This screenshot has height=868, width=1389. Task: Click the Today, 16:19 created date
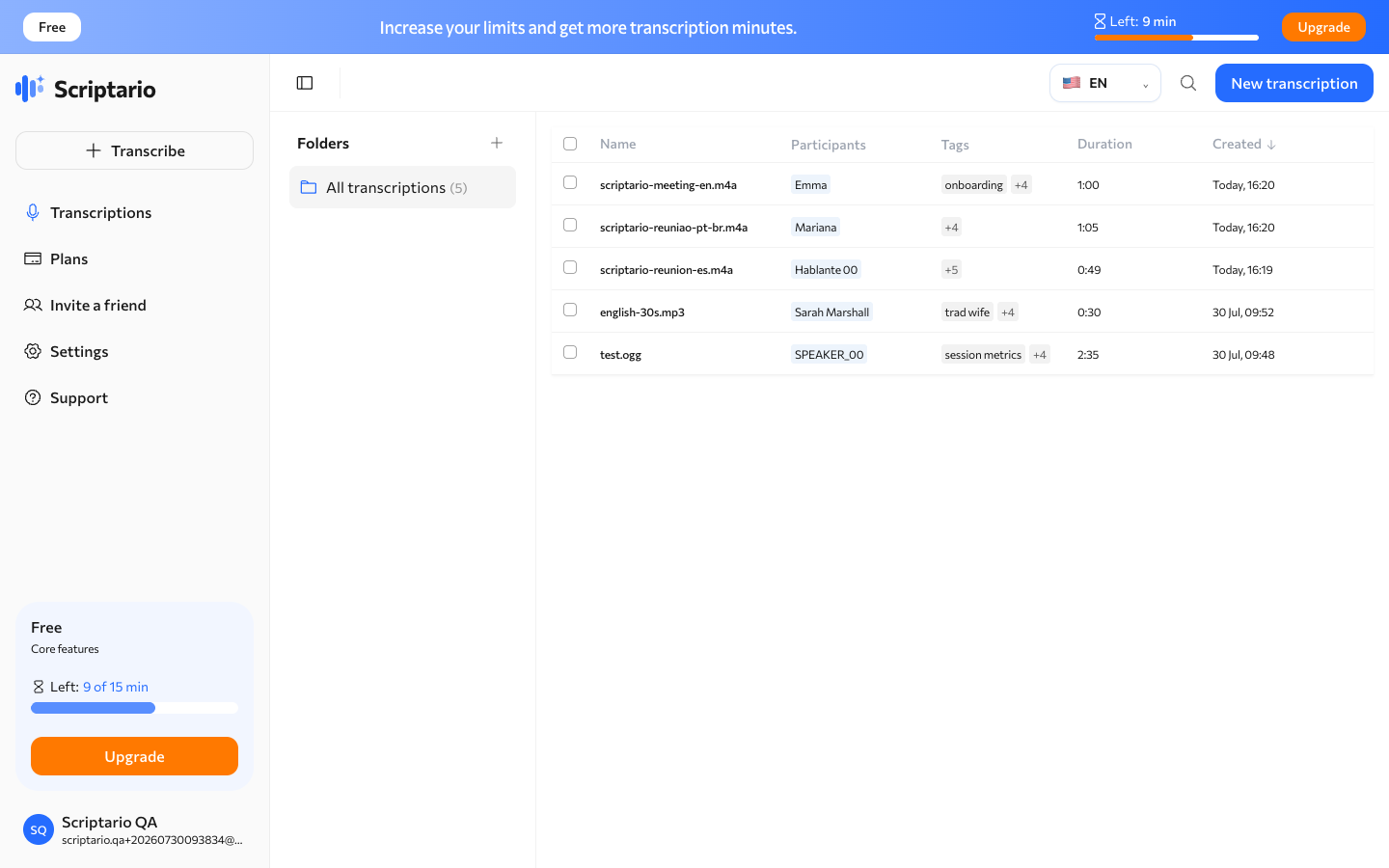coord(1242,270)
